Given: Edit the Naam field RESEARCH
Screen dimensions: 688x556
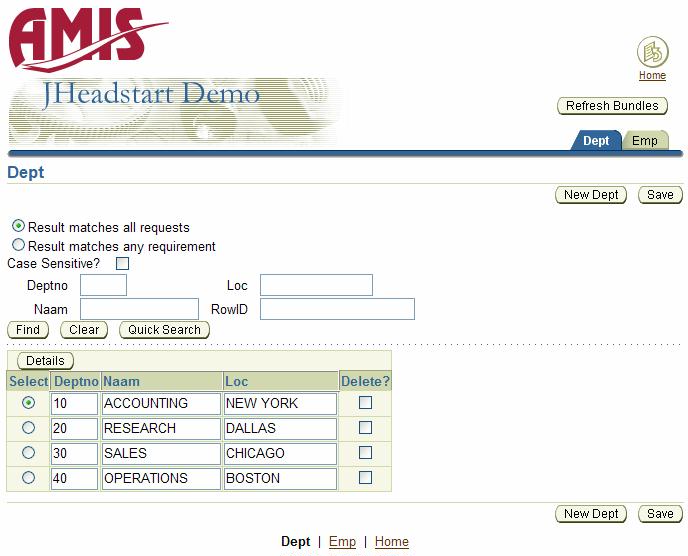Looking at the screenshot, I should (x=161, y=429).
